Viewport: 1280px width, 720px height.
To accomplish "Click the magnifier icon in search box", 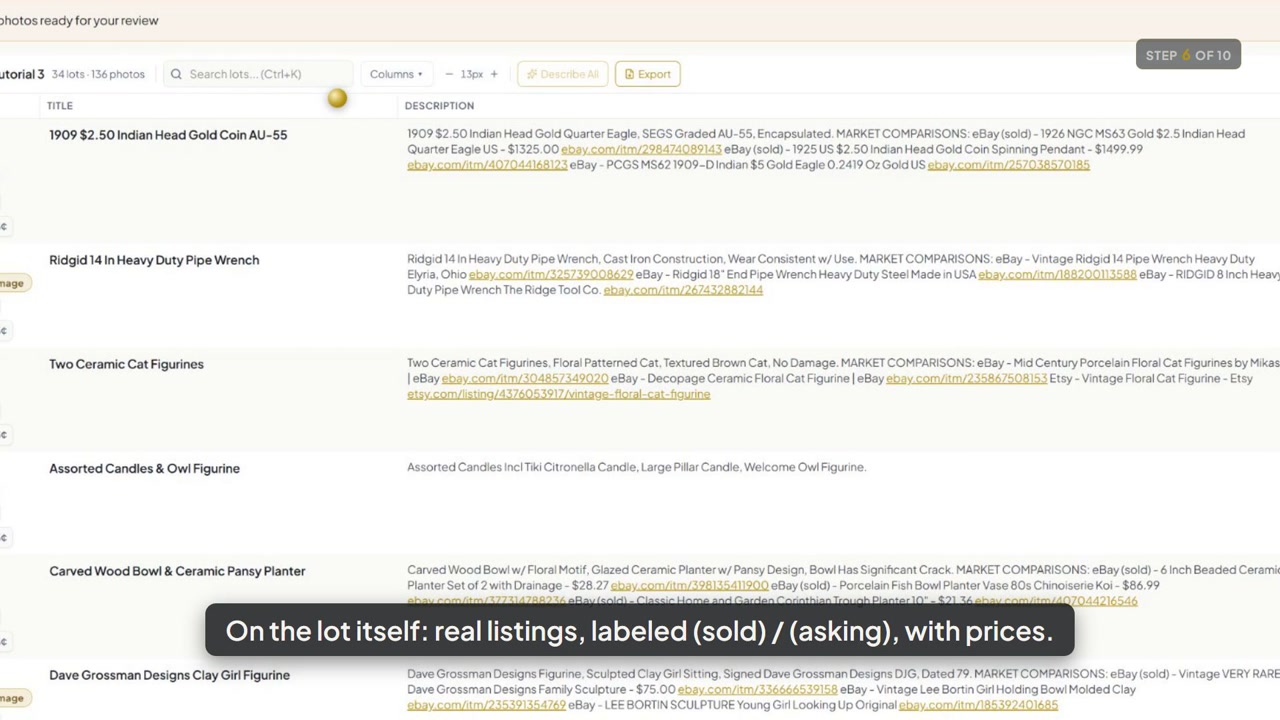I will pos(176,74).
